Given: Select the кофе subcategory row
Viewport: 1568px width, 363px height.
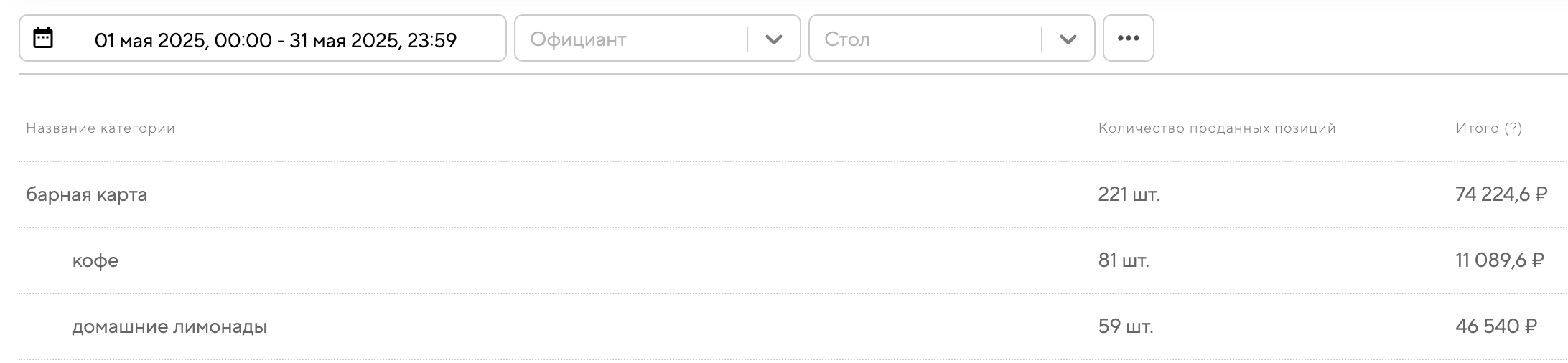Looking at the screenshot, I should click(95, 260).
